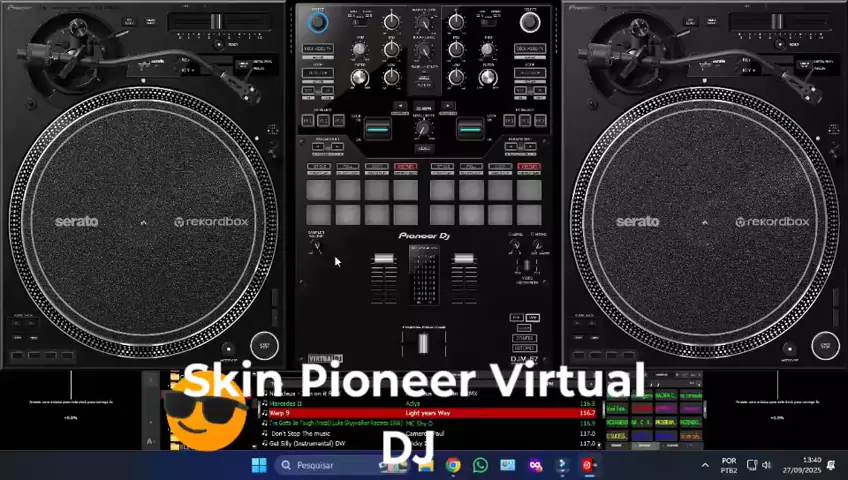The height and width of the screenshot is (480, 848).
Task: Click the right channel volume fader
Action: pyautogui.click(x=463, y=258)
